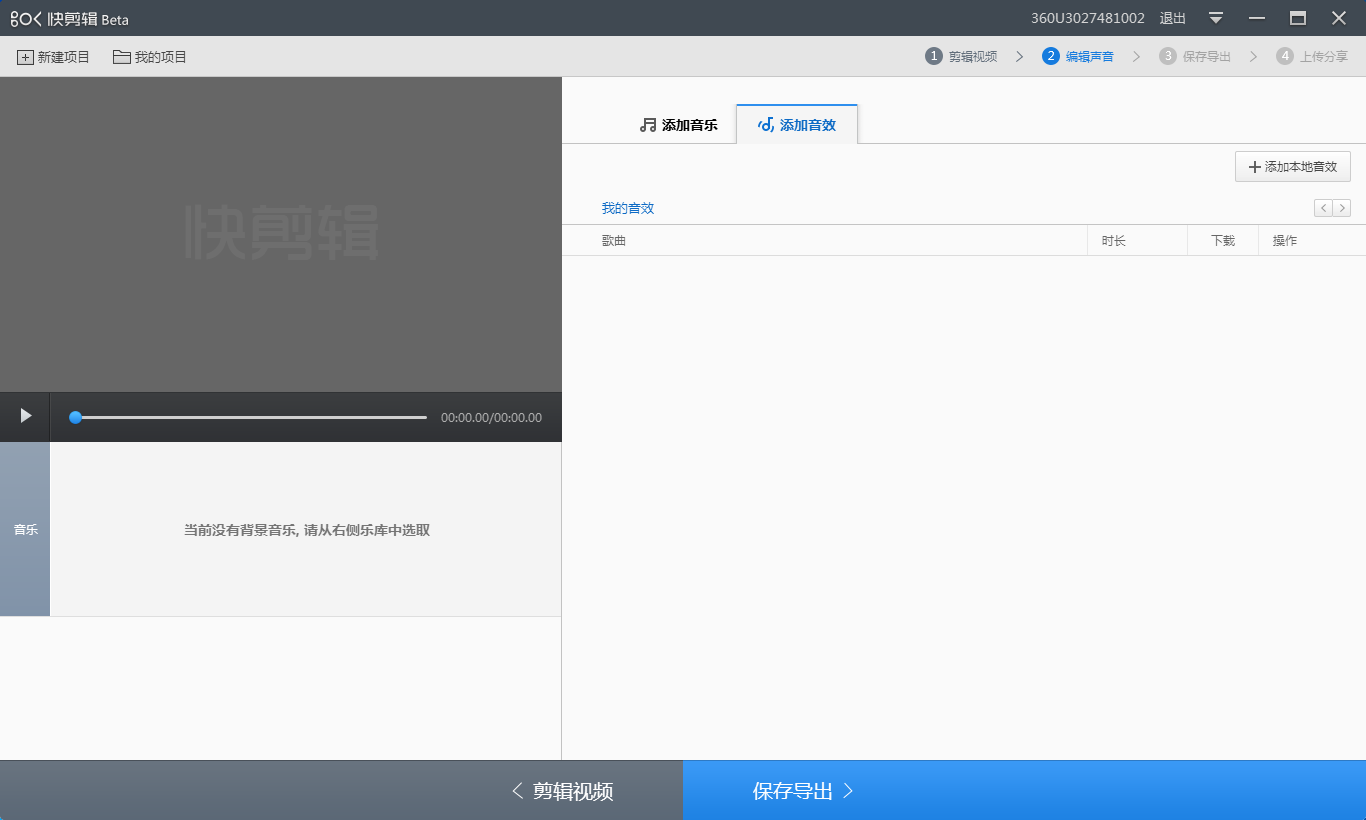The width and height of the screenshot is (1366, 820).
Task: Switch to the 添加音乐 tab
Action: point(678,124)
